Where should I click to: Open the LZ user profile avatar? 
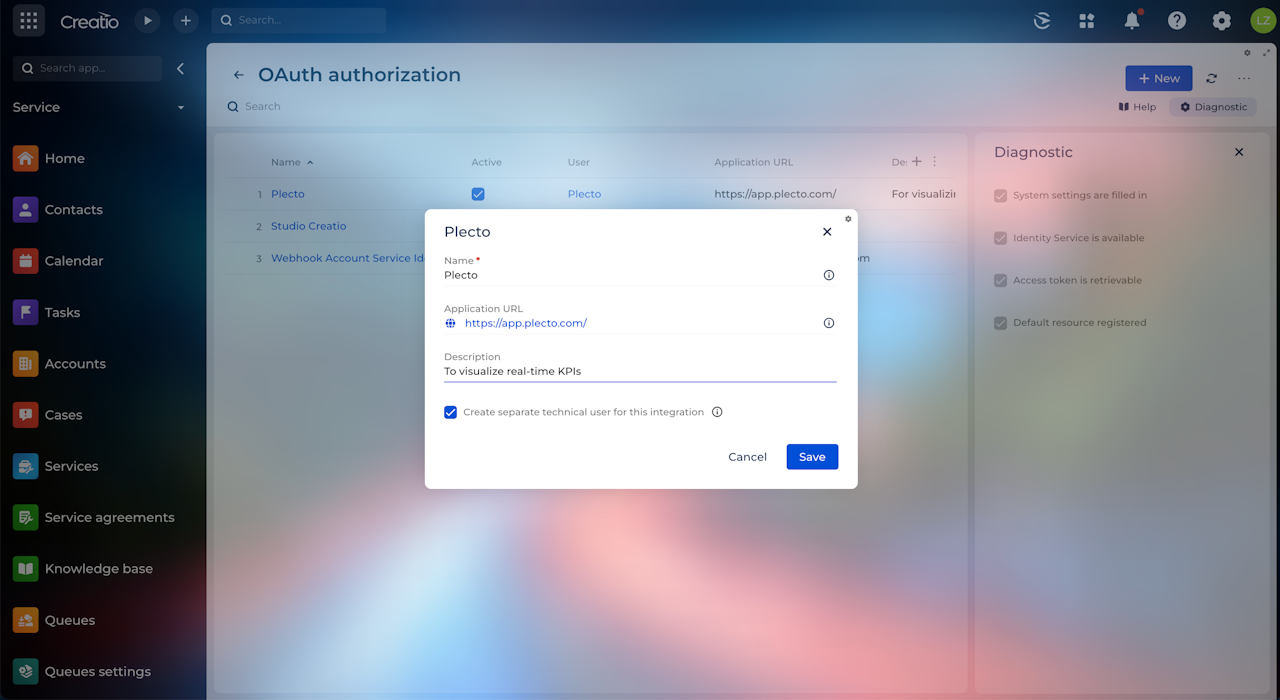pyautogui.click(x=1262, y=20)
